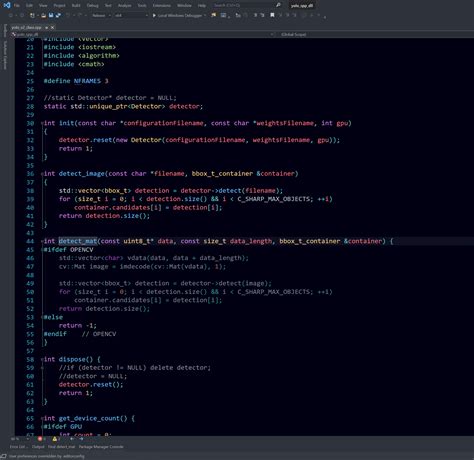Click the Navigate Forward toolbar icon
This screenshot has height=460, width=474.
(22, 15)
